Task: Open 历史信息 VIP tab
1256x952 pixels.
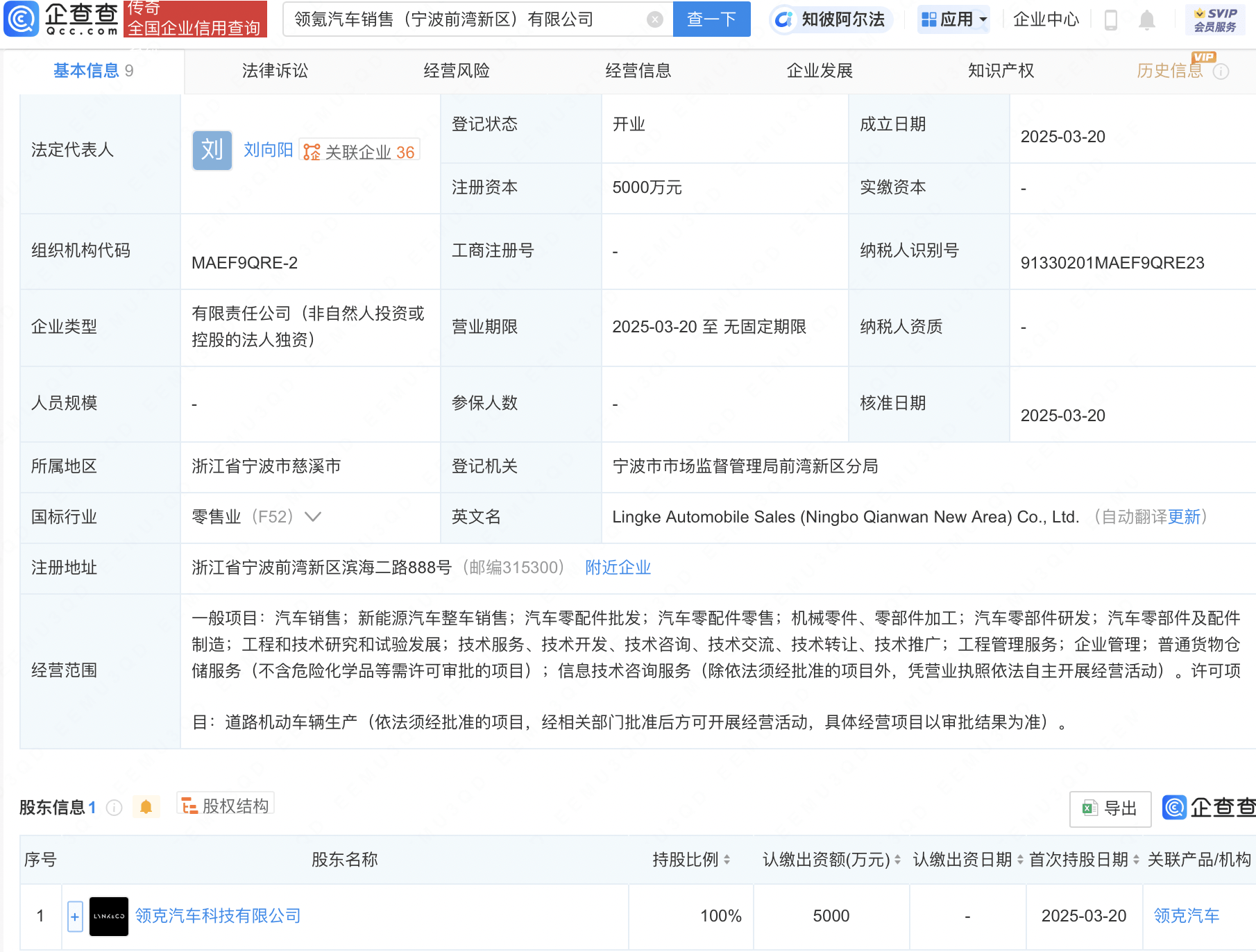Action: pos(1169,71)
